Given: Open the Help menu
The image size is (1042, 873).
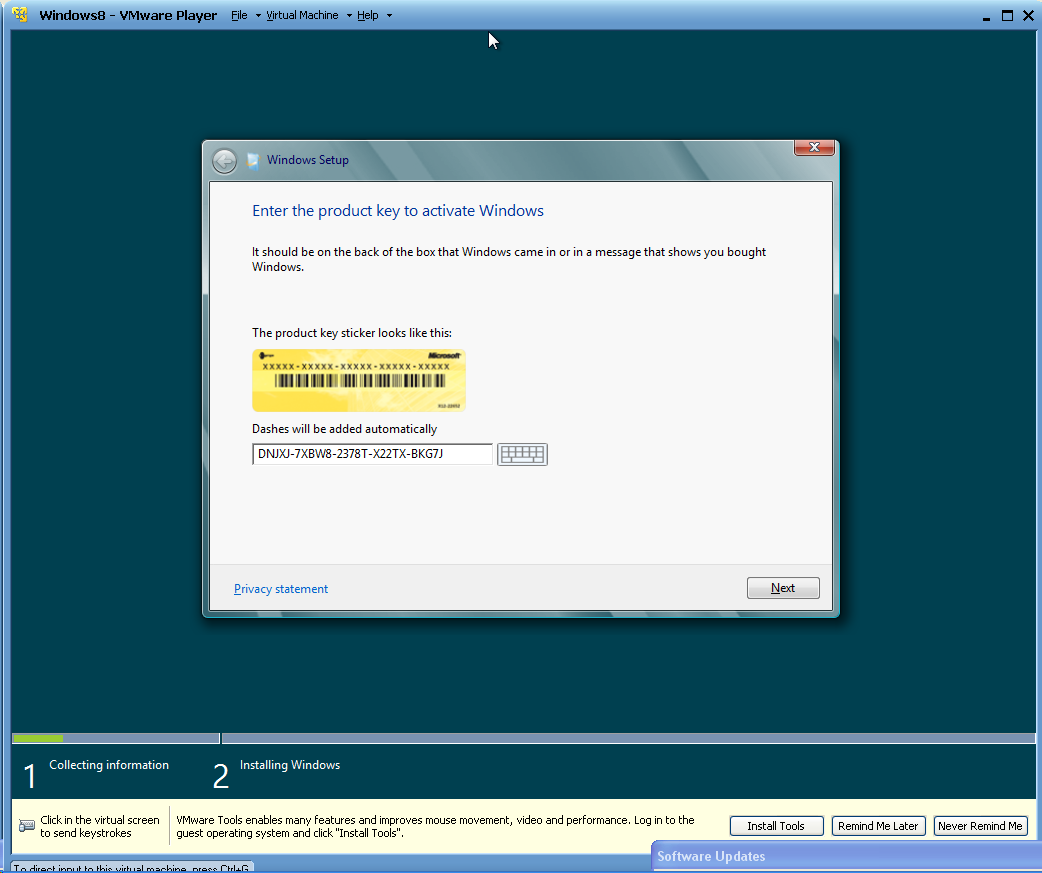Looking at the screenshot, I should coord(367,15).
